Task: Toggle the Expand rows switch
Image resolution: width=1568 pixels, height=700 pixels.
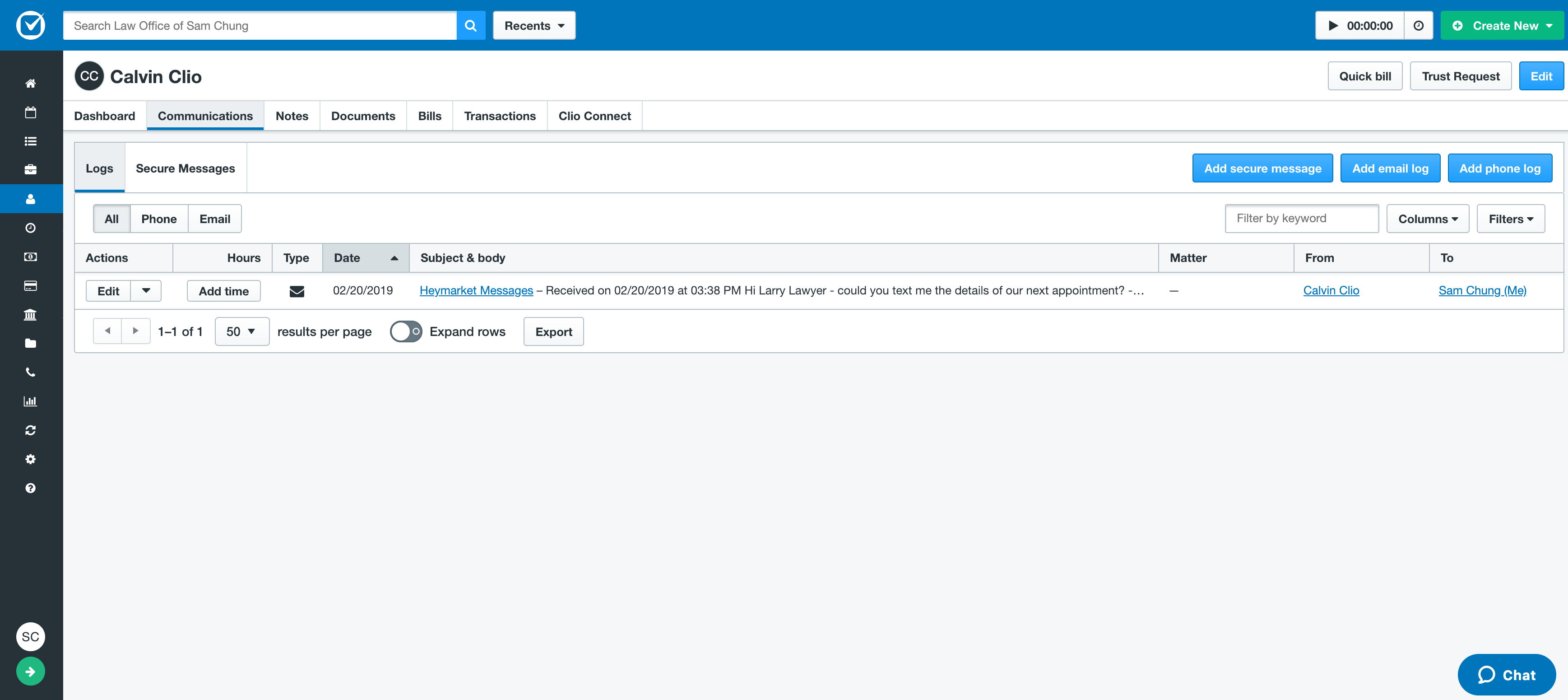Action: coord(406,331)
